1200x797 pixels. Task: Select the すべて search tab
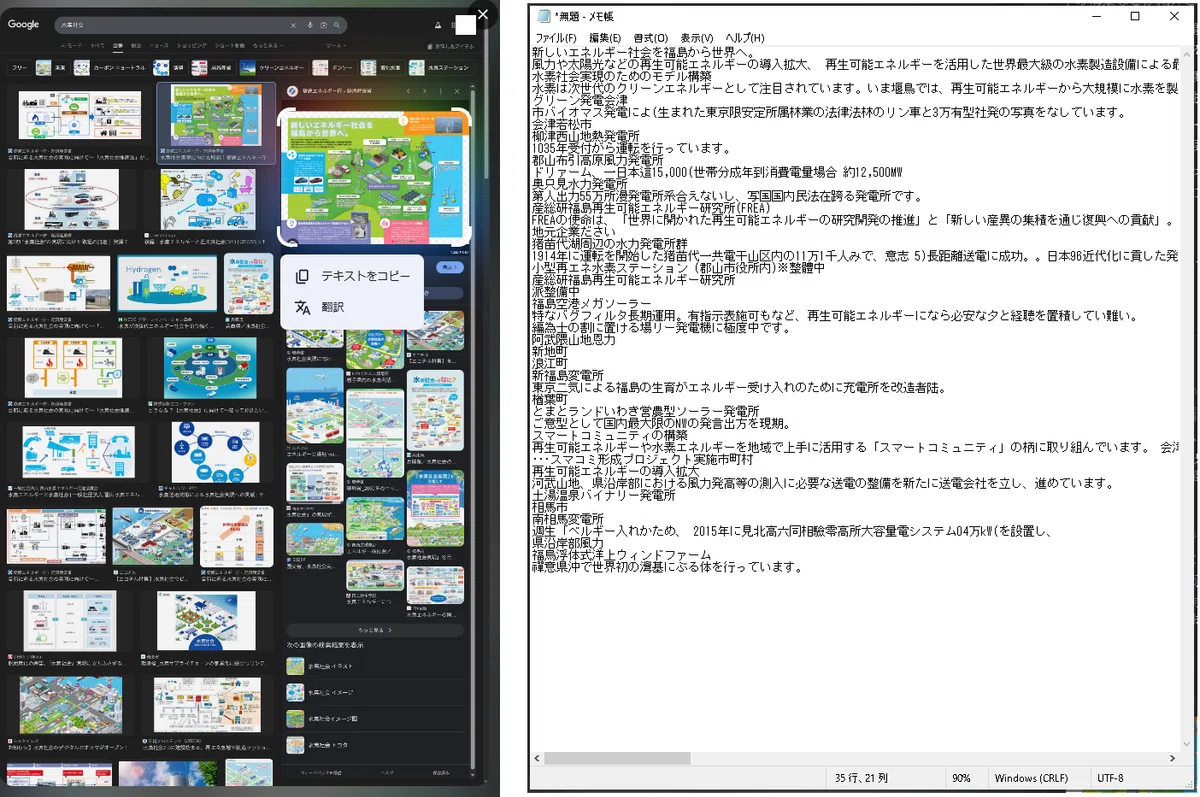point(97,46)
